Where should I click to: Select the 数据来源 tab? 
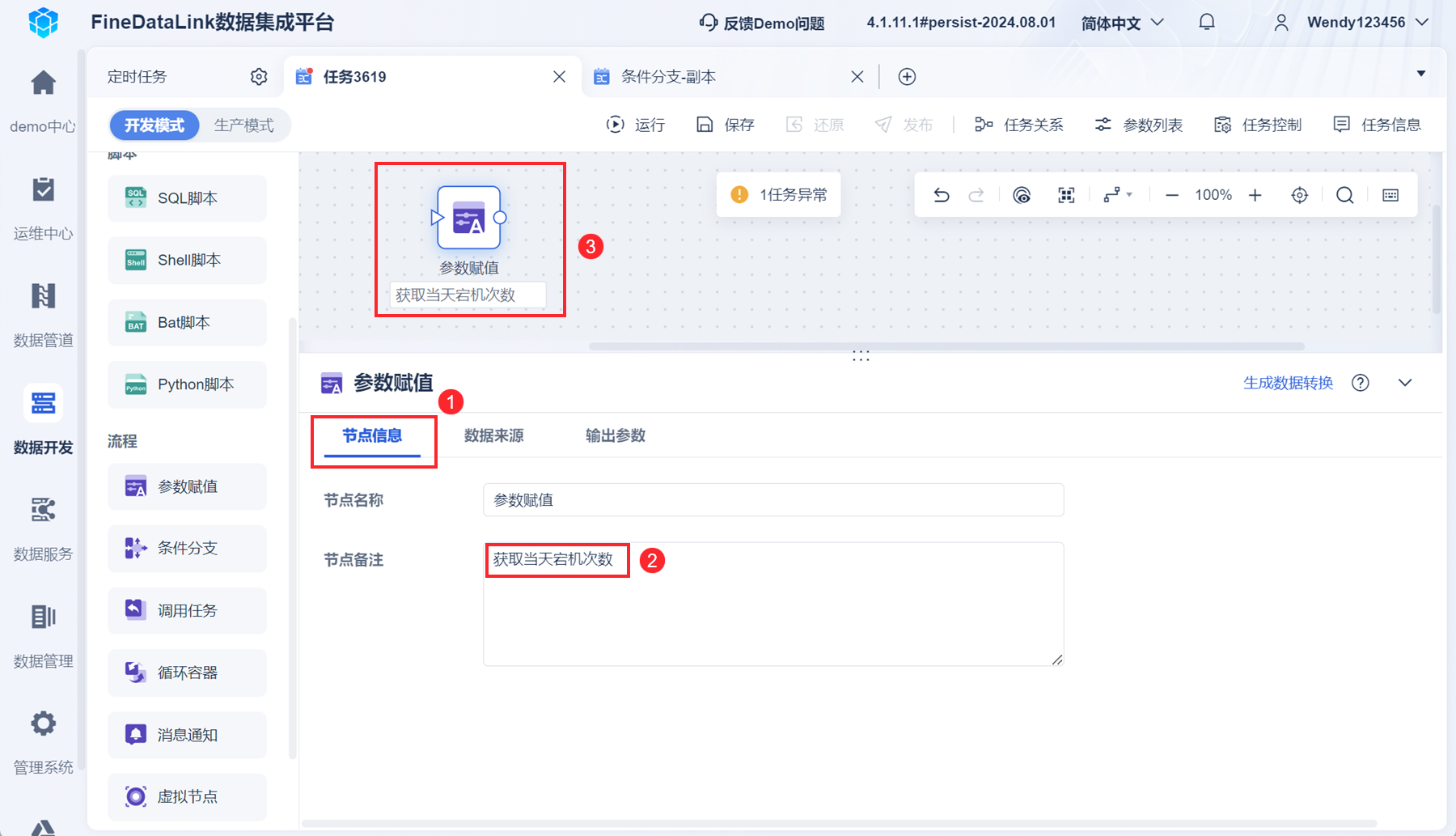(494, 436)
